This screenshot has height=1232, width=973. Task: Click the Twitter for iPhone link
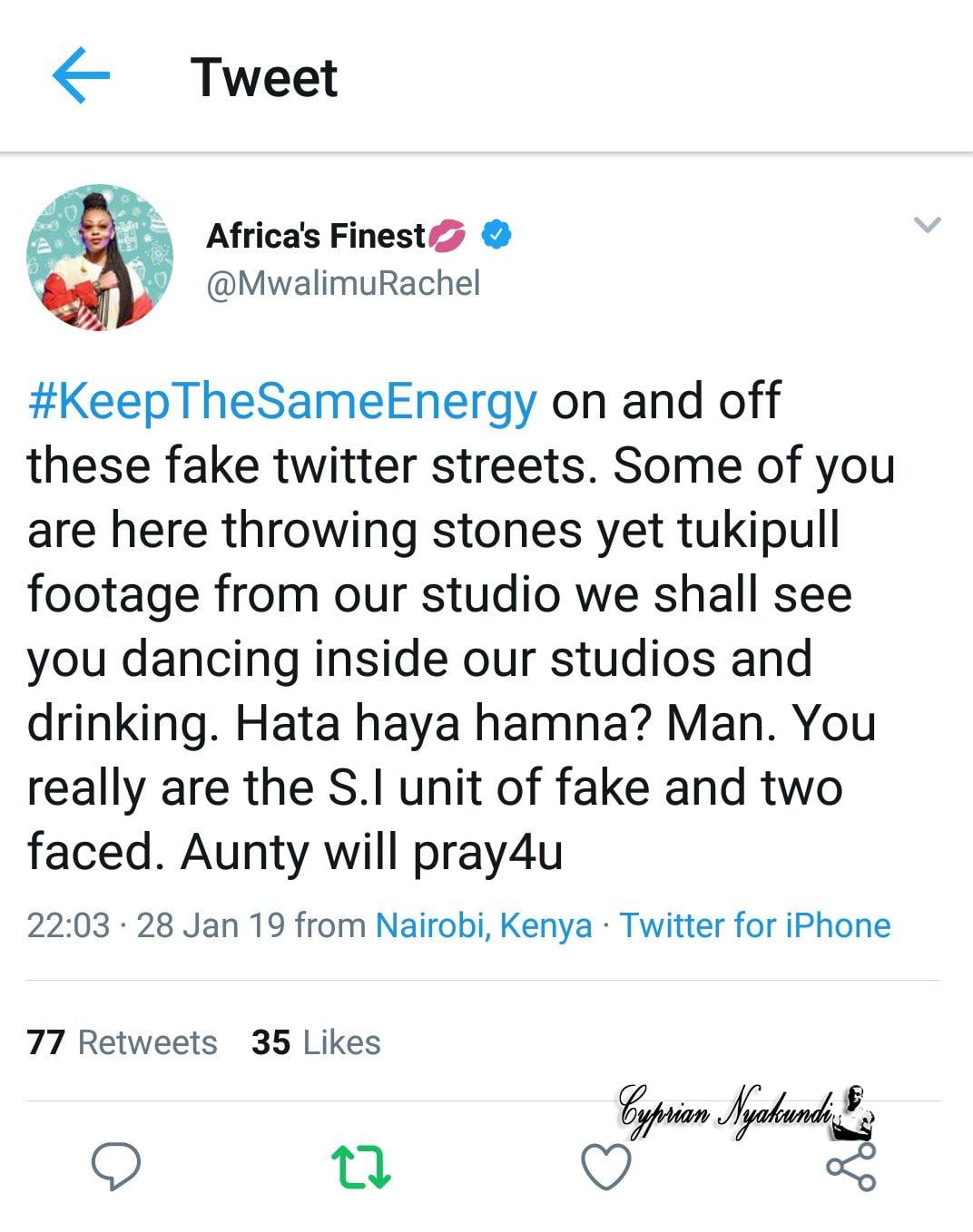tap(754, 926)
